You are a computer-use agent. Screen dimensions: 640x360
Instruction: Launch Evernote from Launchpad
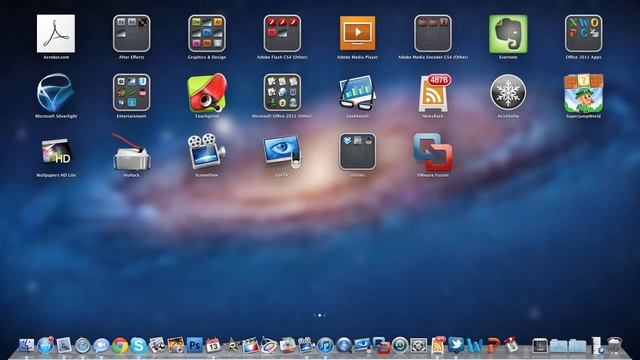point(508,34)
